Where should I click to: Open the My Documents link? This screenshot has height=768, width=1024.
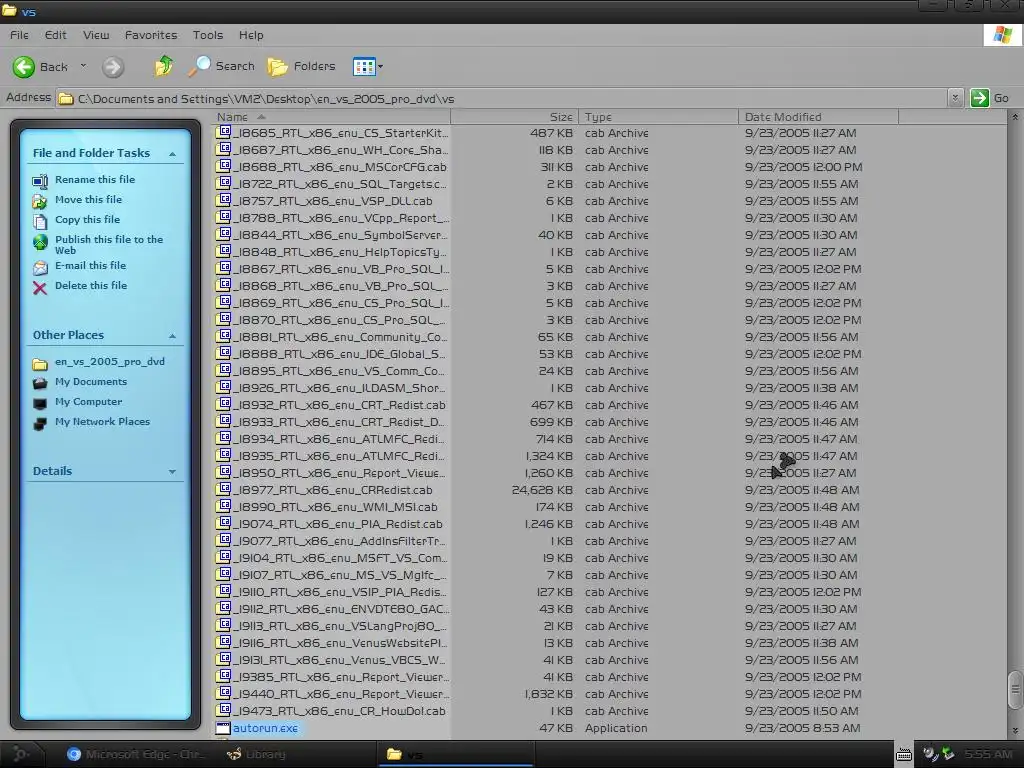(x=91, y=381)
